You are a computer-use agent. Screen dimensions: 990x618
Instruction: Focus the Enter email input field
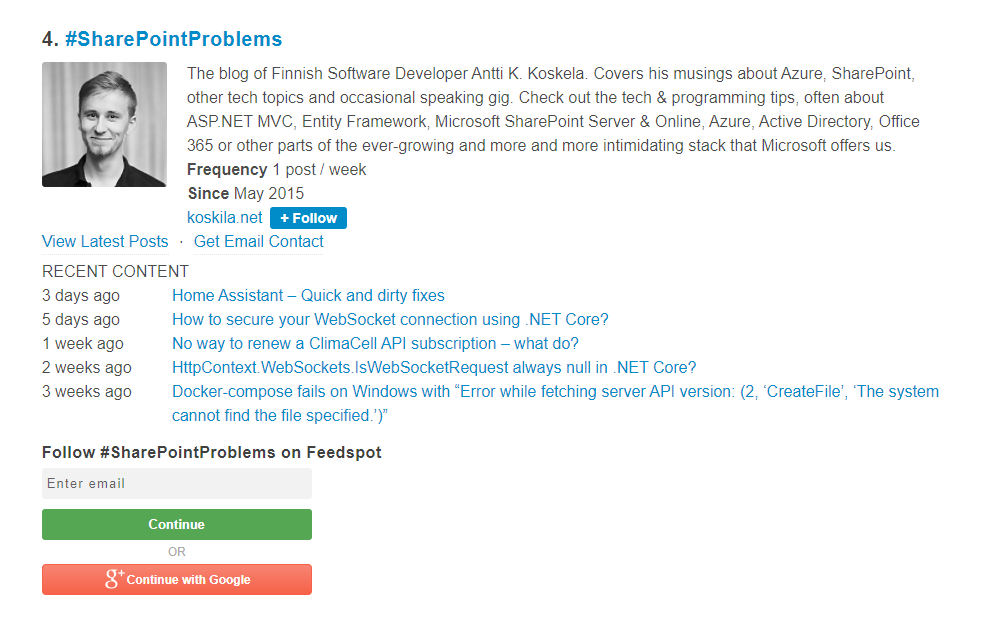(x=177, y=483)
